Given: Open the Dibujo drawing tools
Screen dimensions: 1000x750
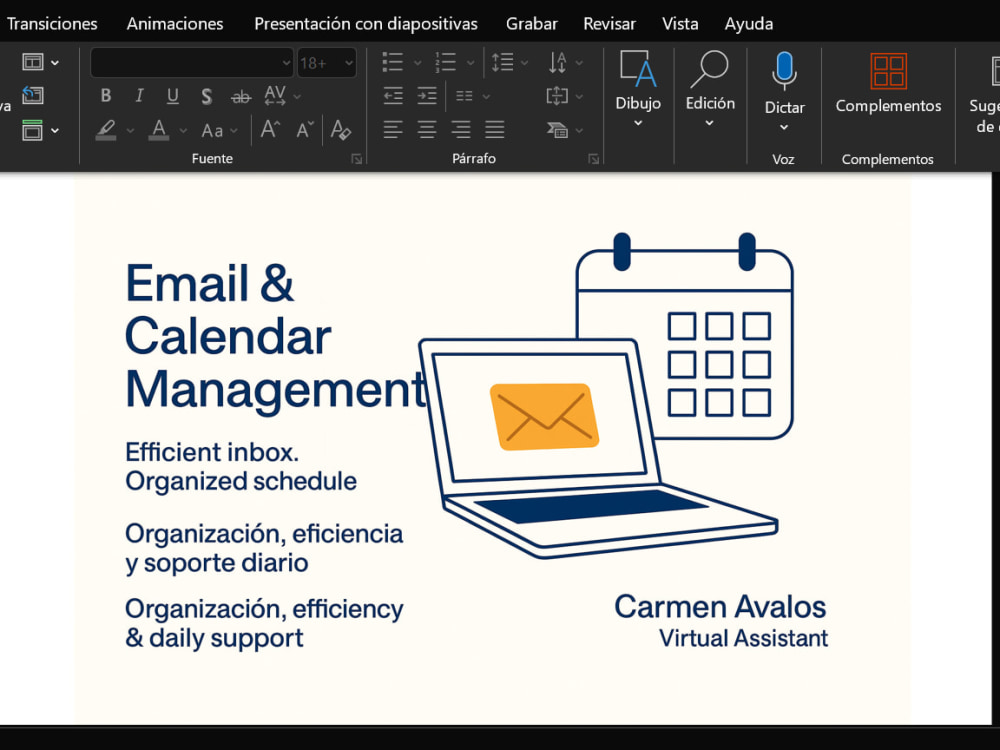Looking at the screenshot, I should click(638, 89).
